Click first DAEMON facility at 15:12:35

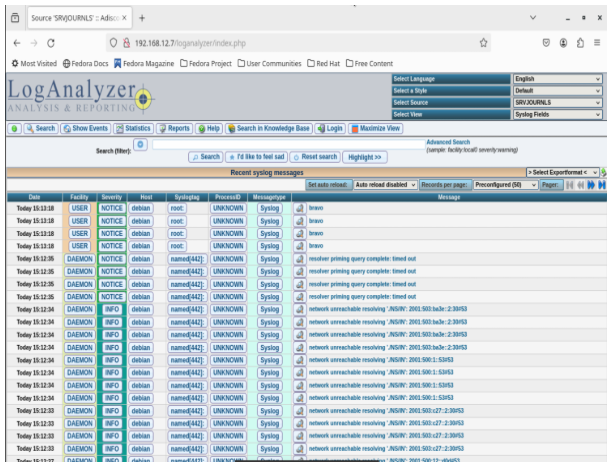[x=80, y=259]
